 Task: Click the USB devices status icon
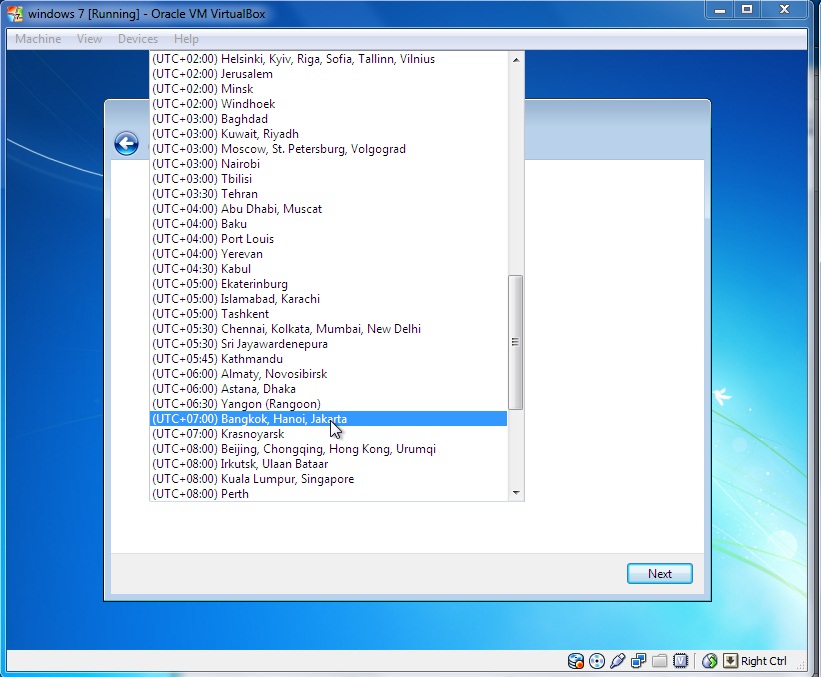(x=617, y=661)
